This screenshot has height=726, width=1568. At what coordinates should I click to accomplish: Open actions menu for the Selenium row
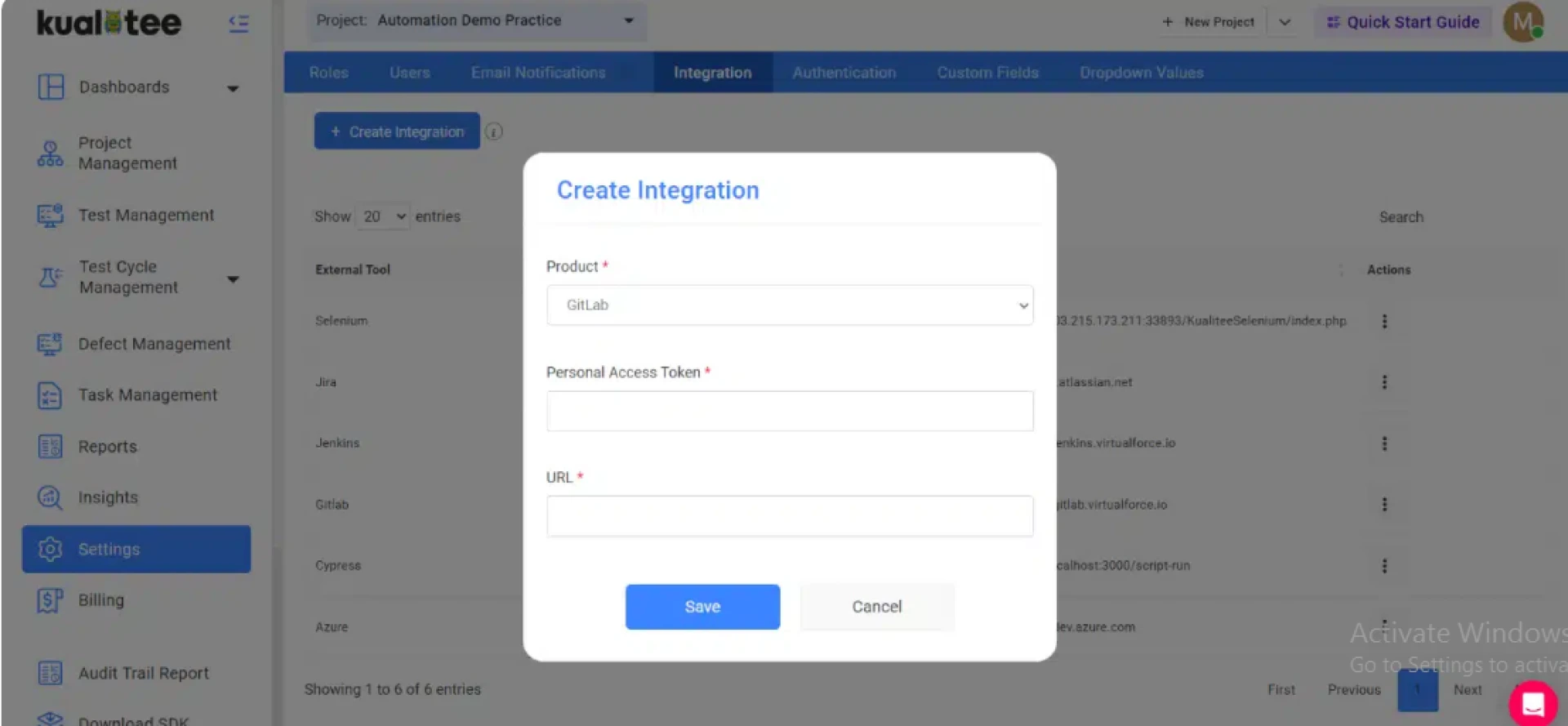point(1384,321)
